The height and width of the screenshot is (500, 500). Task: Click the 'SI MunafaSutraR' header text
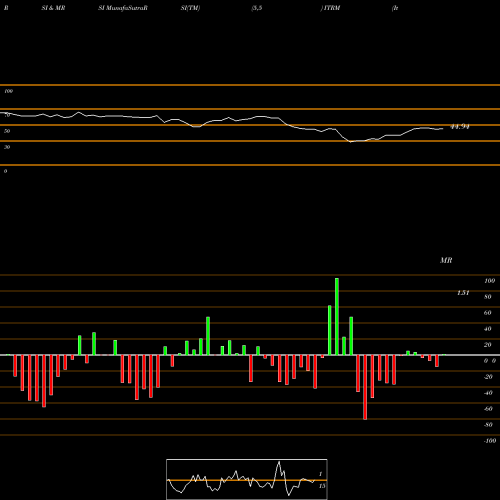pos(123,8)
